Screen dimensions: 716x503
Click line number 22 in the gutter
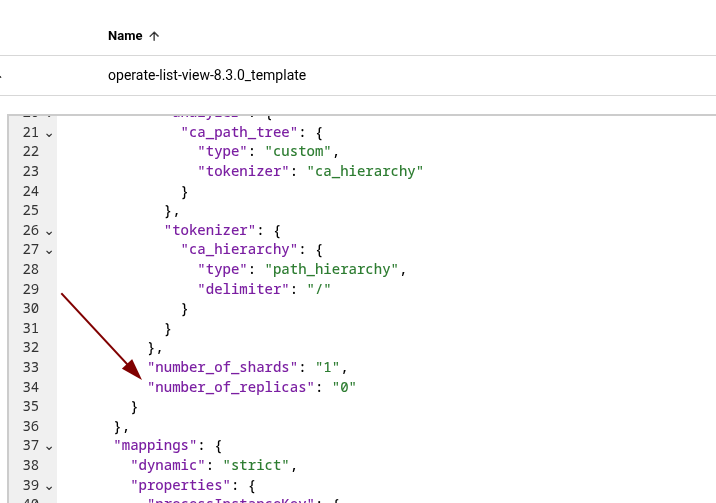coord(31,152)
